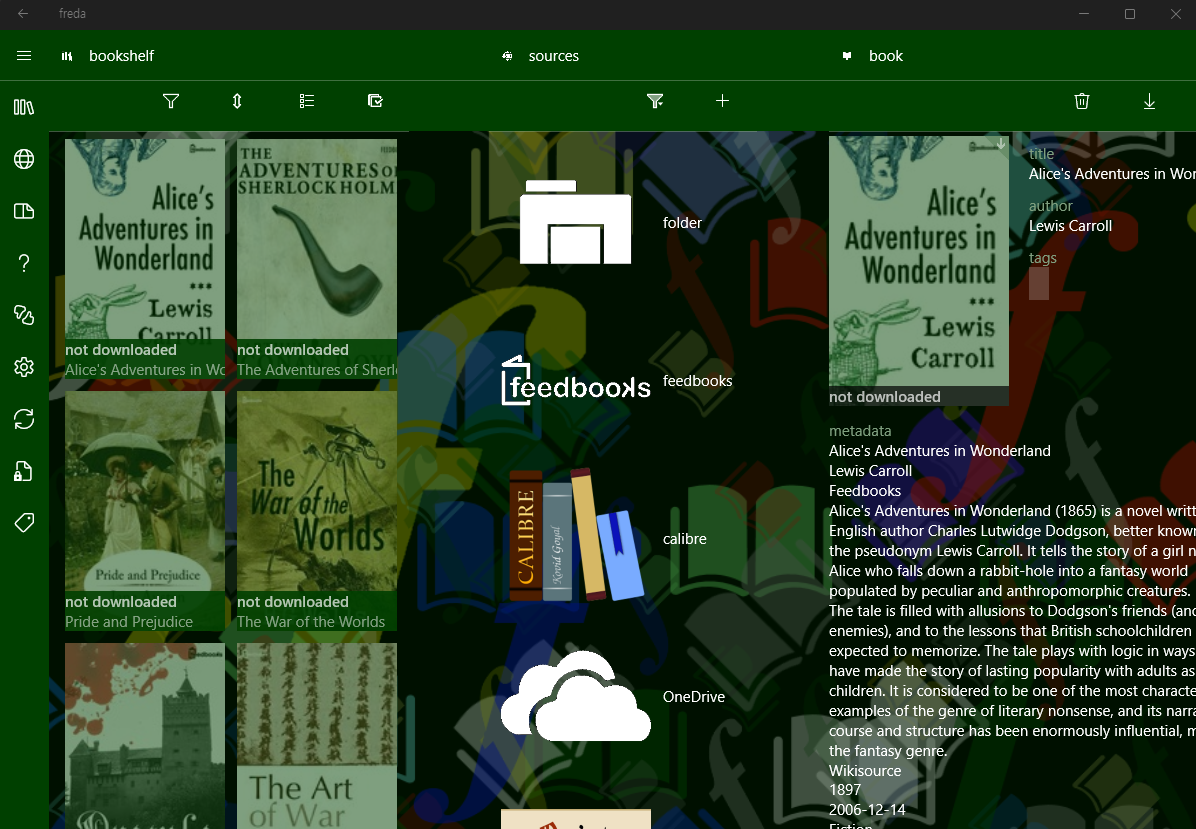1196x829 pixels.
Task: Click the bookshelf multi-select icon
Action: tap(375, 101)
